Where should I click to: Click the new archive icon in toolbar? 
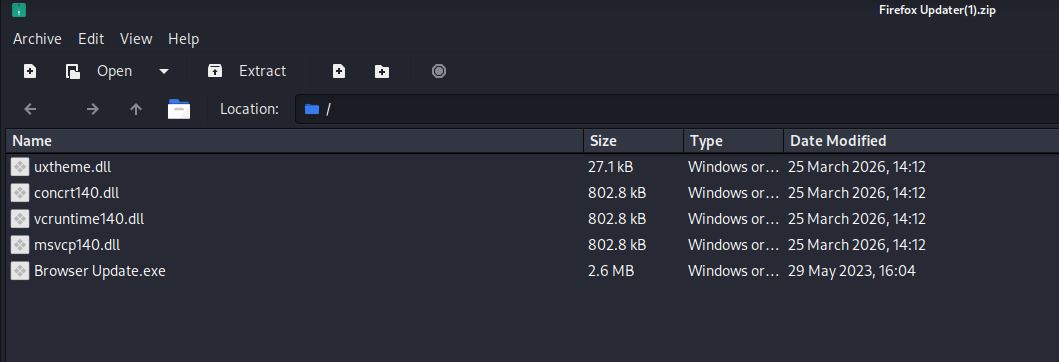(x=30, y=71)
